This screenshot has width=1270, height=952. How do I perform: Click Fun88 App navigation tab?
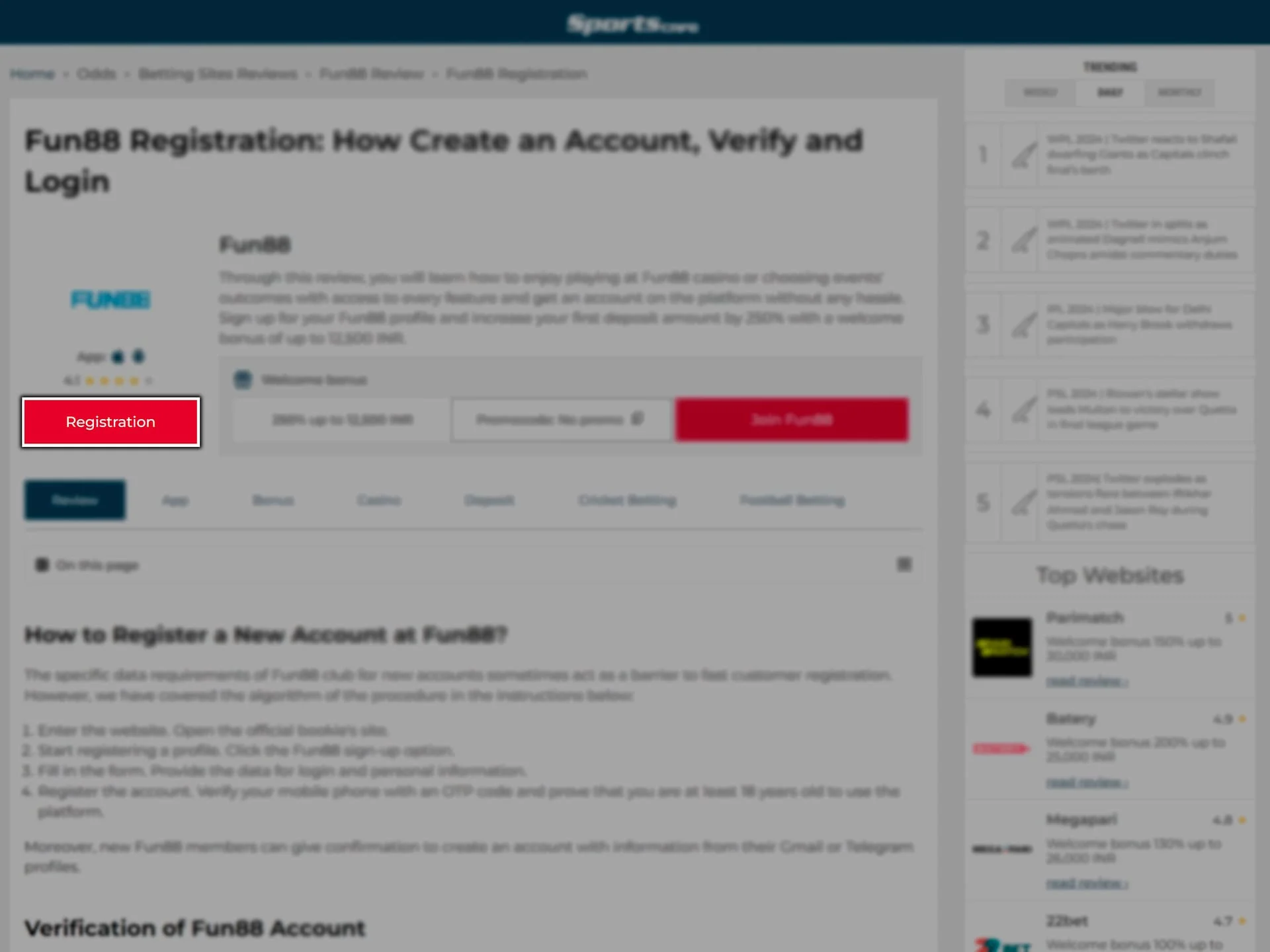[175, 500]
